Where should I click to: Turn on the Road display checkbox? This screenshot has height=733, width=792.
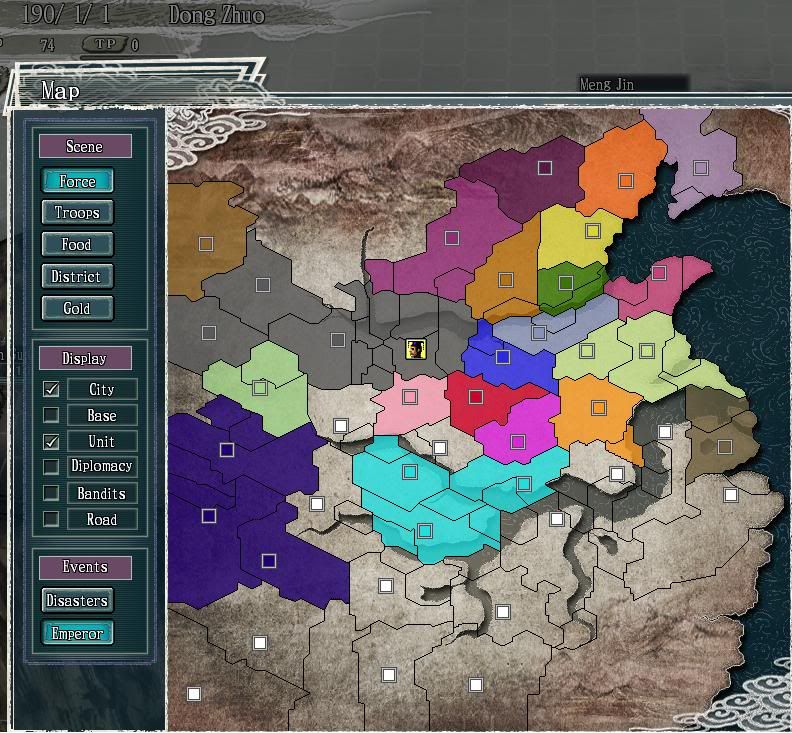point(51,519)
